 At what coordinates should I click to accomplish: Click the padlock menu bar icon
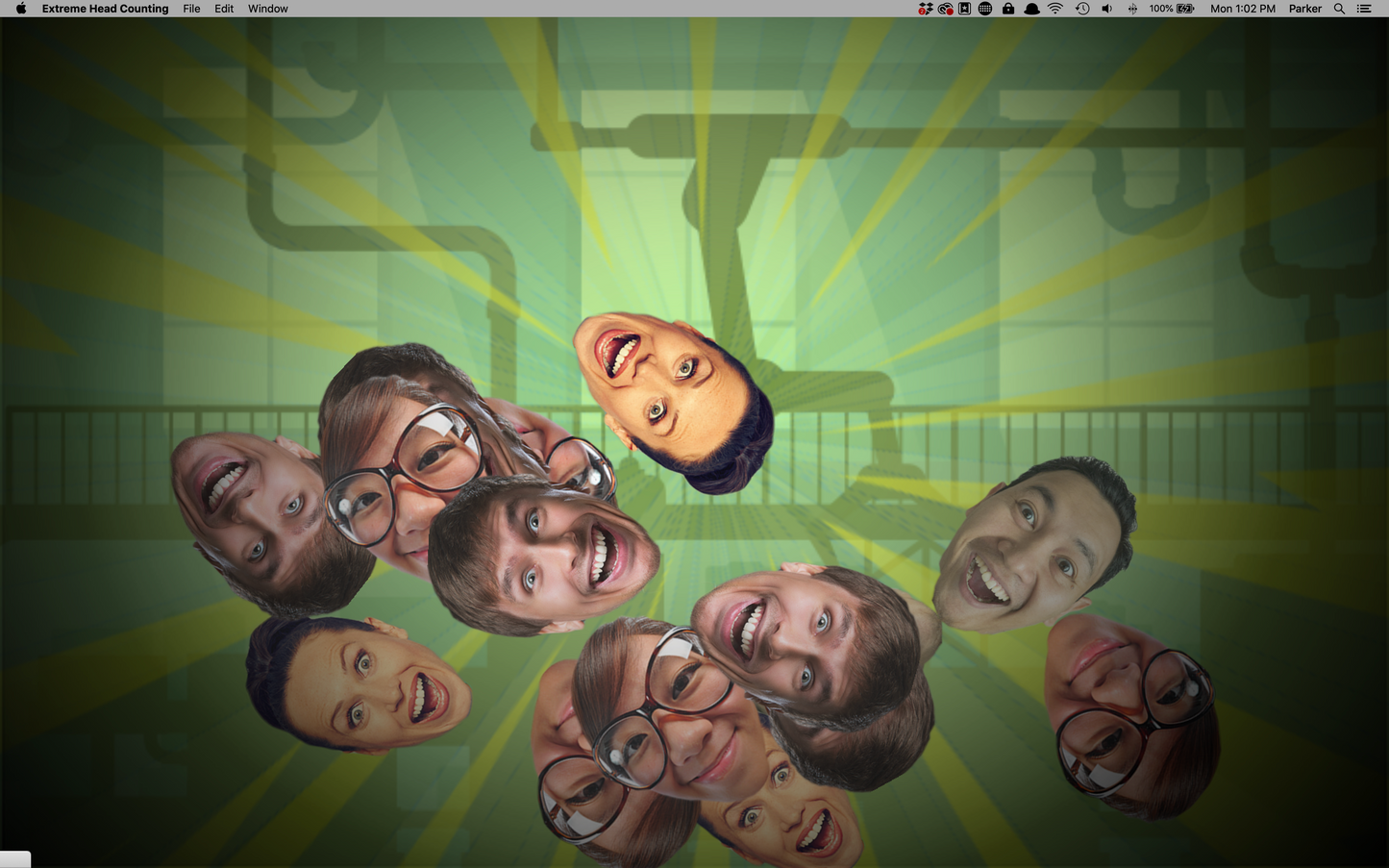1008,9
